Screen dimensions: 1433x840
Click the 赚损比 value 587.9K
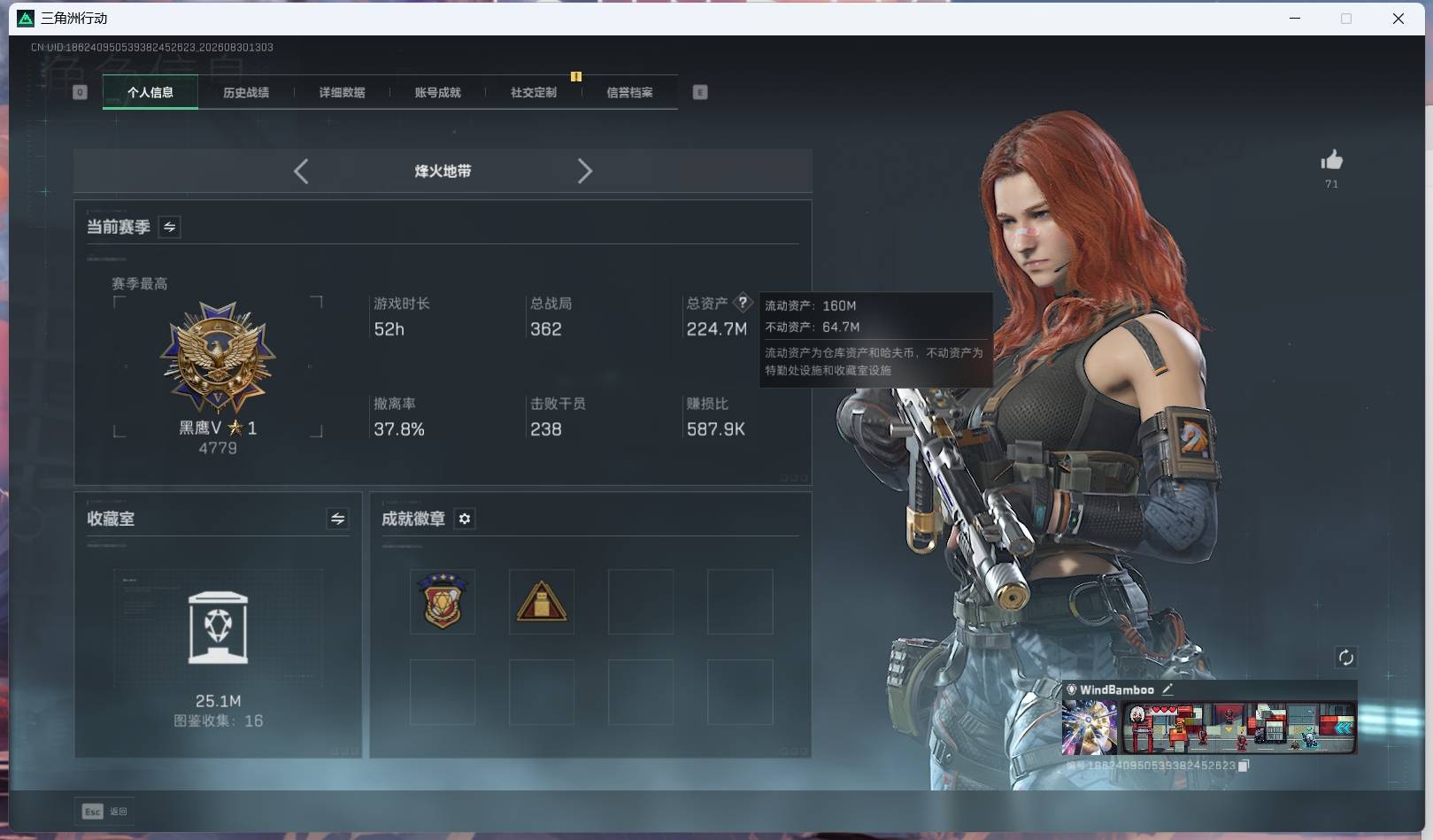pyautogui.click(x=716, y=429)
